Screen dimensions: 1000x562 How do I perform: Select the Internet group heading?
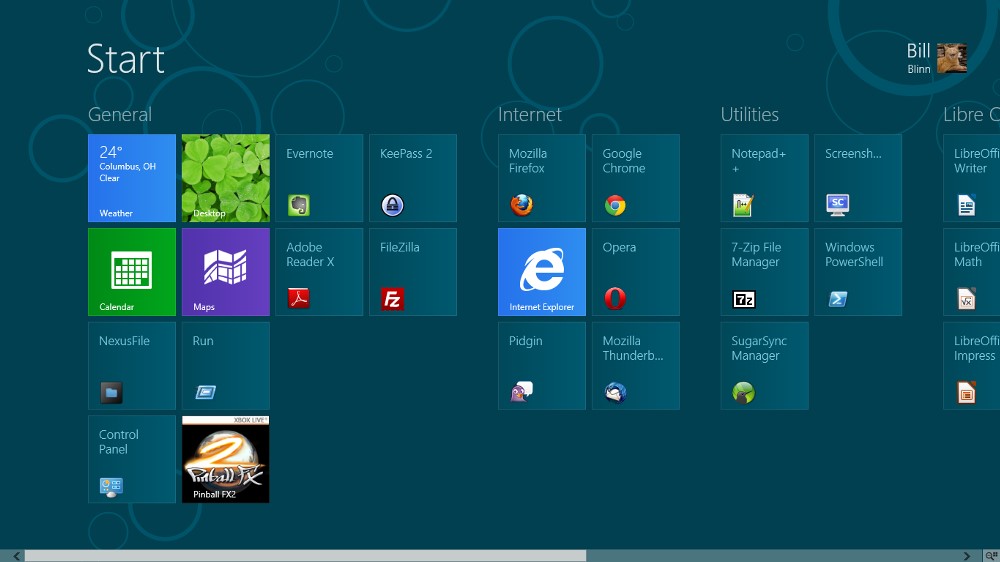[x=529, y=115]
